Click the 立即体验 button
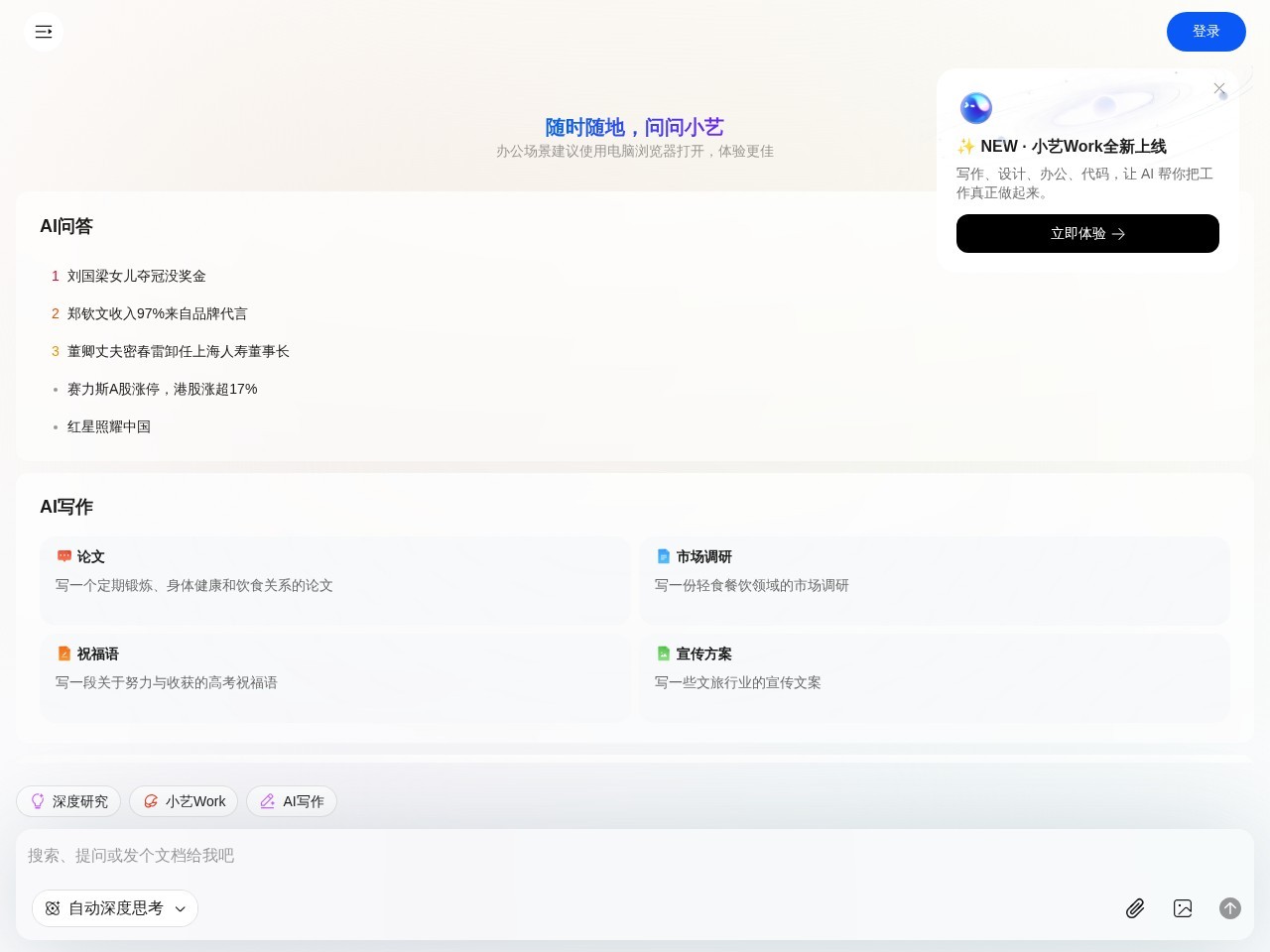 coord(1087,234)
